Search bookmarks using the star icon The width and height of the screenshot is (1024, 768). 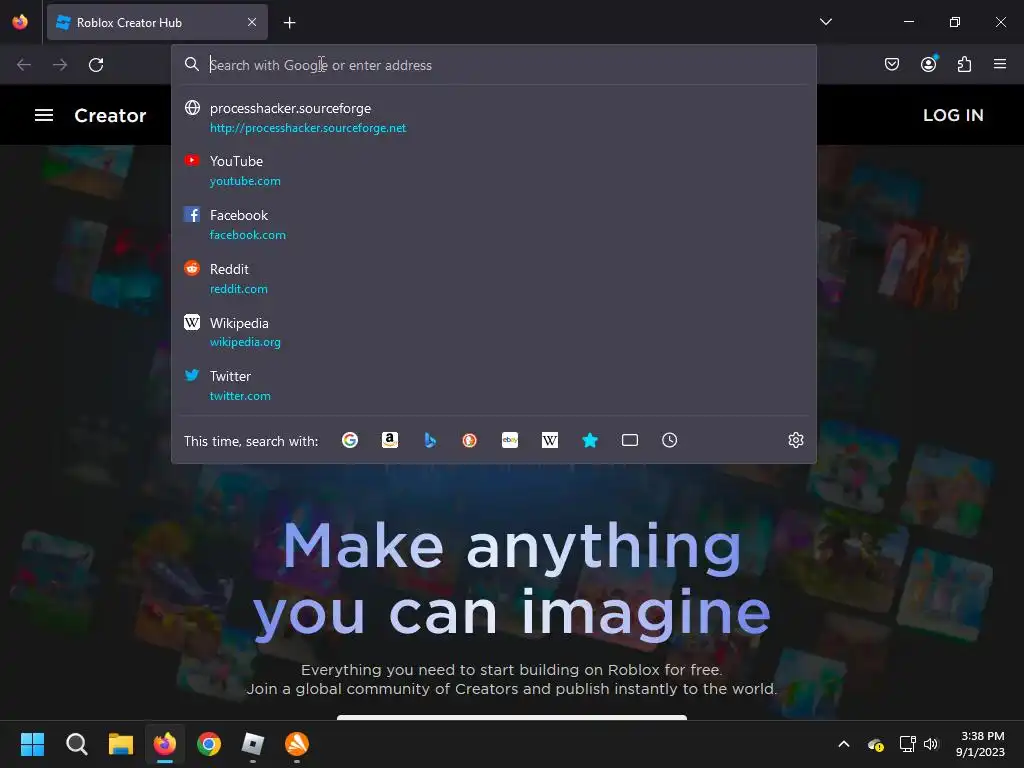click(x=590, y=440)
